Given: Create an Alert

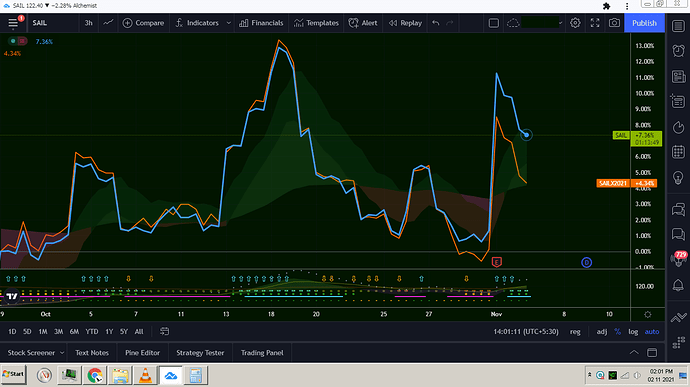Looking at the screenshot, I should [x=363, y=23].
